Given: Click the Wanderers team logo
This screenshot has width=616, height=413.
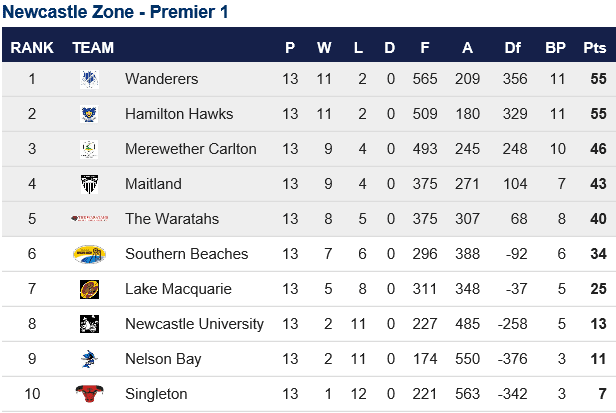Looking at the screenshot, I should tap(89, 79).
